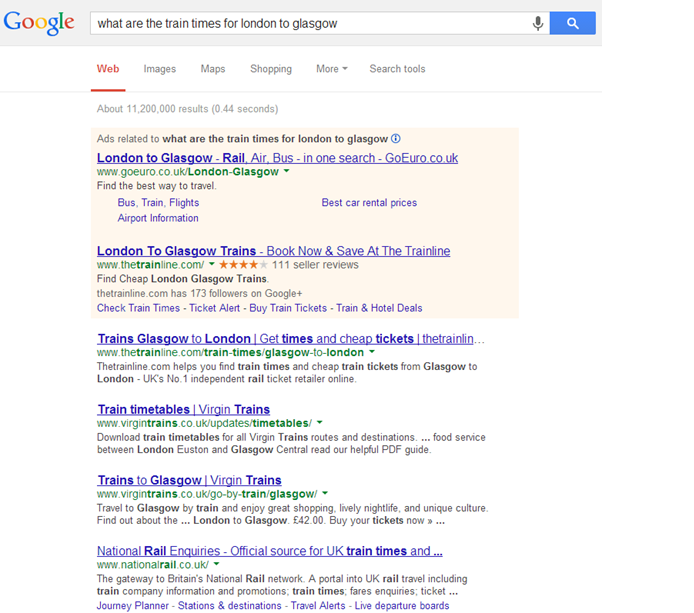Image resolution: width=694 pixels, height=613 pixels.
Task: Click Best car rental prices sitelink
Action: pos(369,203)
